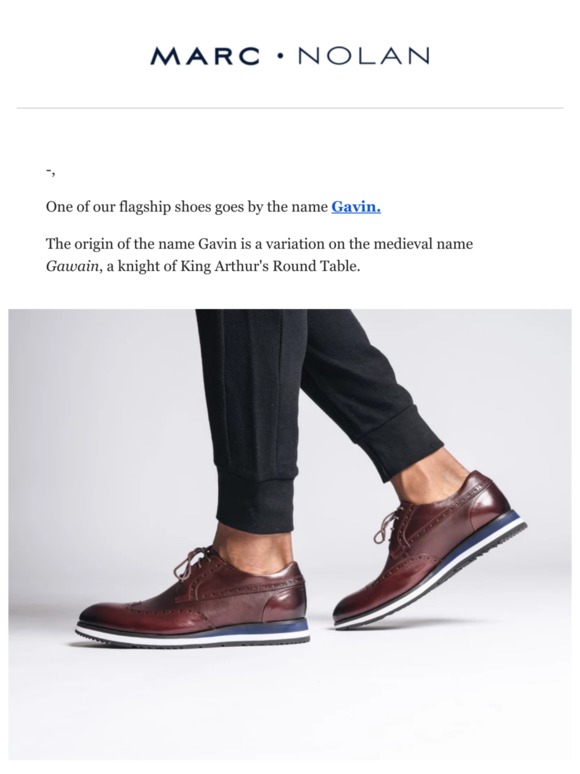The width and height of the screenshot is (580, 774).
Task: Click the word MARC in the logo
Action: click(x=205, y=56)
